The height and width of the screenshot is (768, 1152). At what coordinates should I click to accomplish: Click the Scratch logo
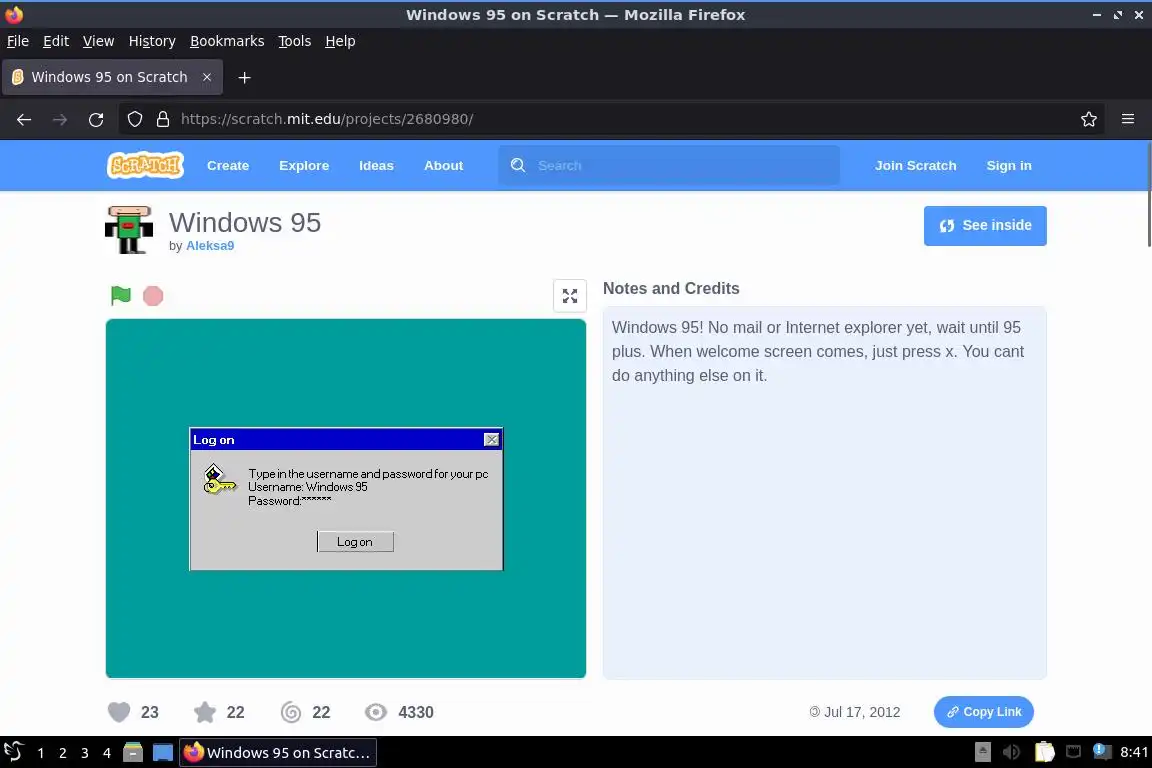(x=145, y=165)
